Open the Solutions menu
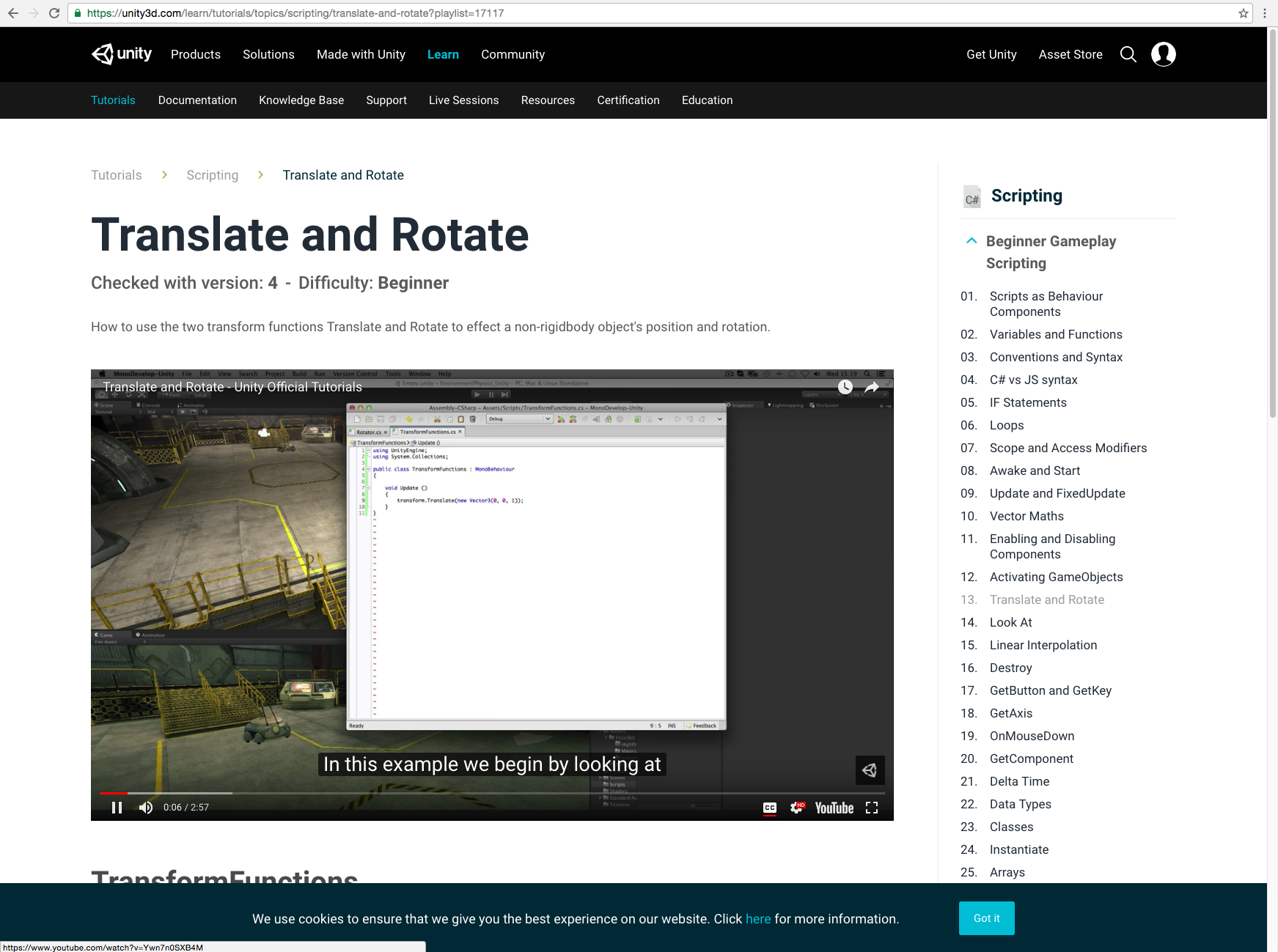Image resolution: width=1278 pixels, height=952 pixels. point(268,54)
